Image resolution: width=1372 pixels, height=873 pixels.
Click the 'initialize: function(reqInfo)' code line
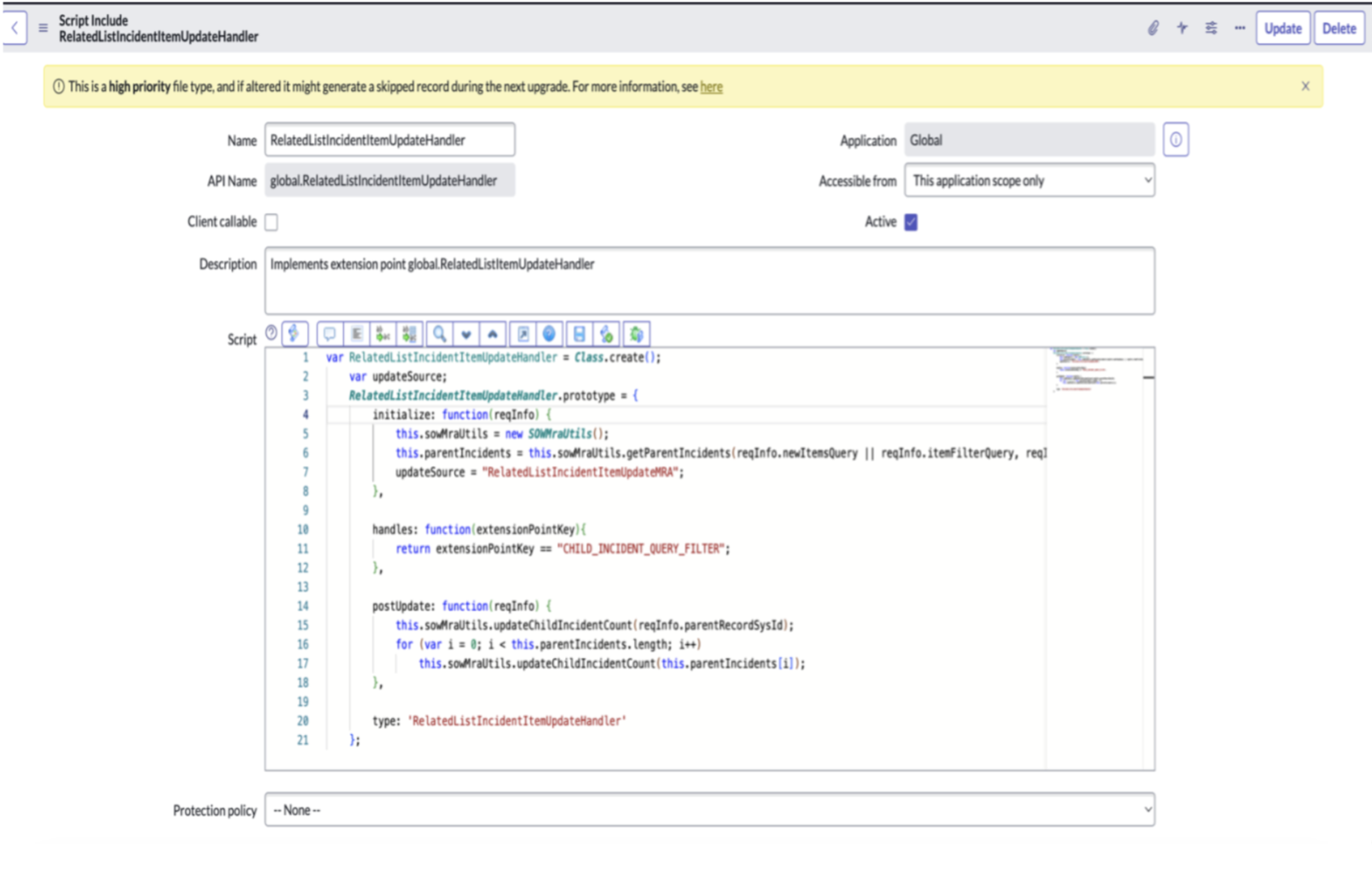point(462,414)
